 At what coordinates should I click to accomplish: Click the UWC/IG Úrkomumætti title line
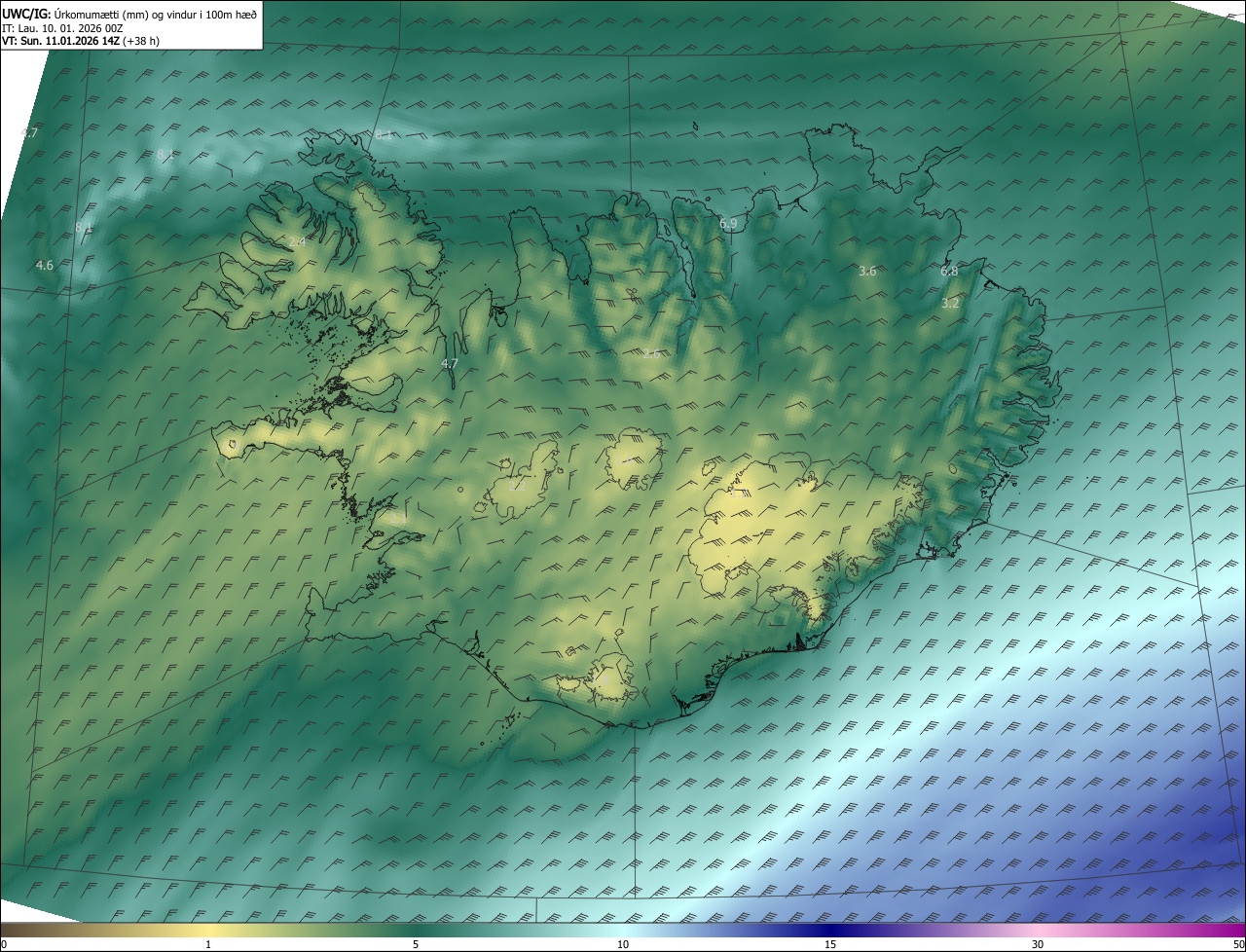click(x=129, y=13)
